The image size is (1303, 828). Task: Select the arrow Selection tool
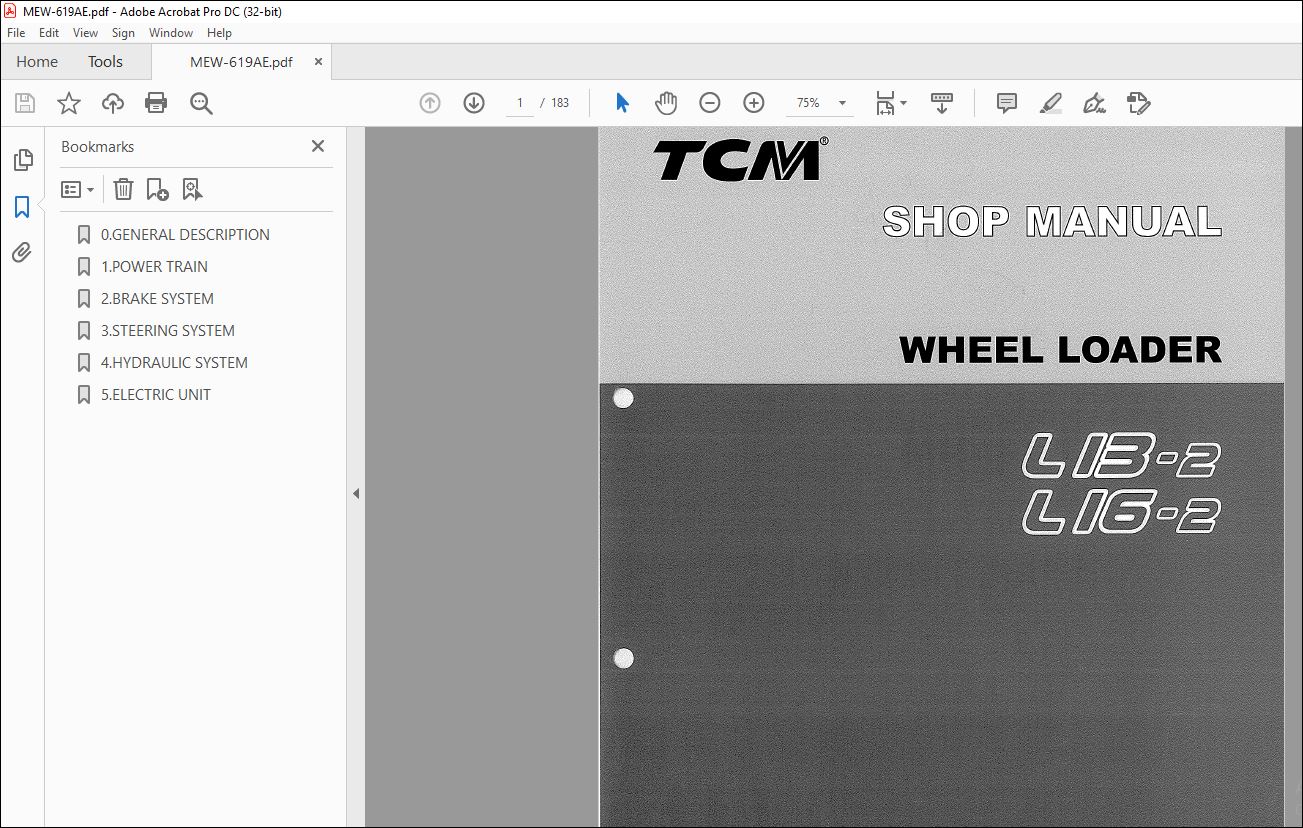[622, 103]
